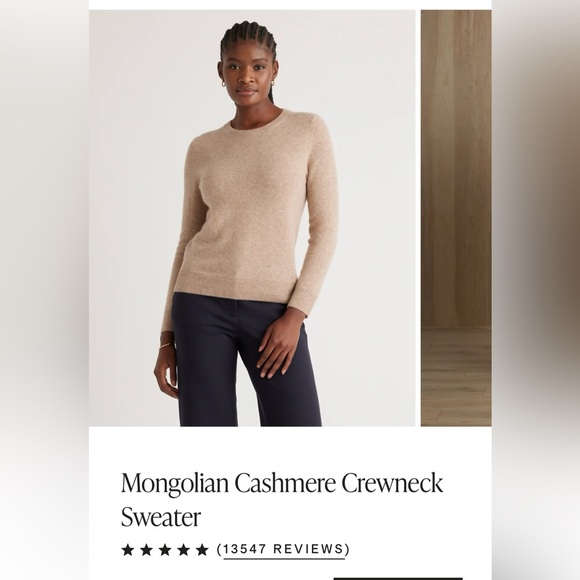The image size is (580, 580).
Task: Click the fifth rating star
Action: [x=202, y=550]
